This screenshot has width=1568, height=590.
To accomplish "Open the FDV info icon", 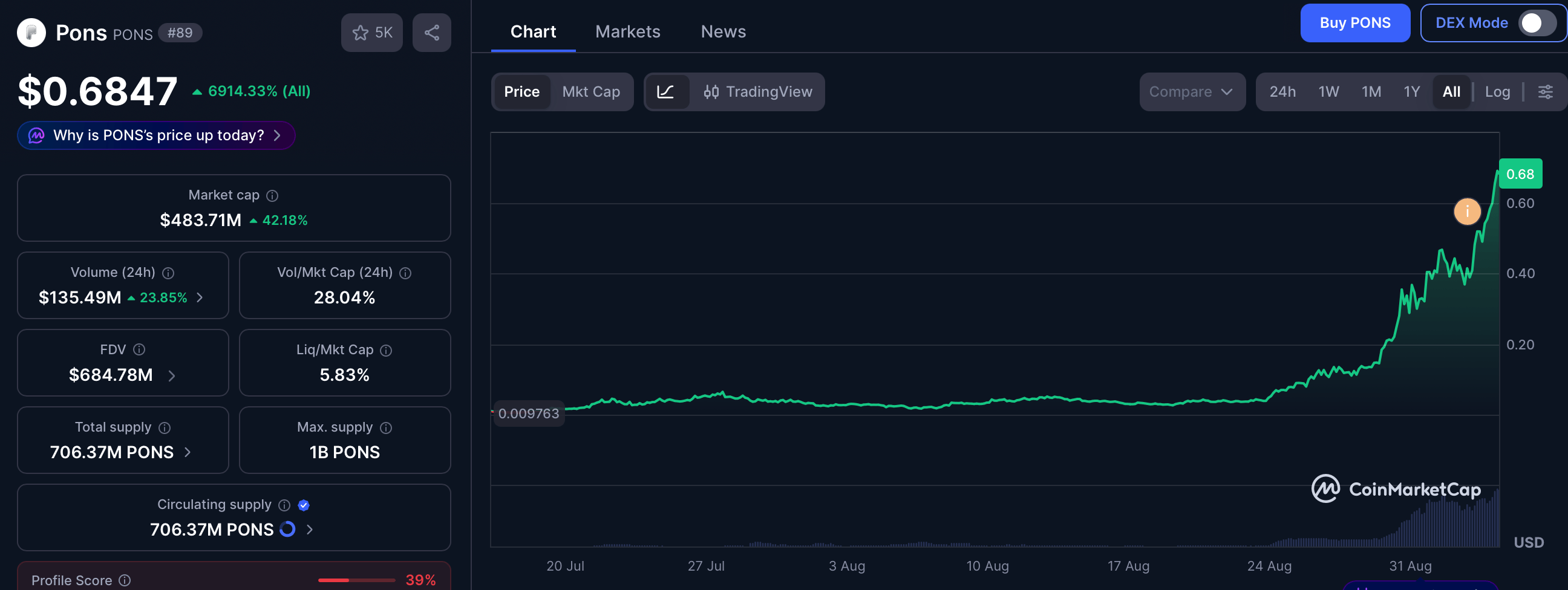I will (139, 350).
